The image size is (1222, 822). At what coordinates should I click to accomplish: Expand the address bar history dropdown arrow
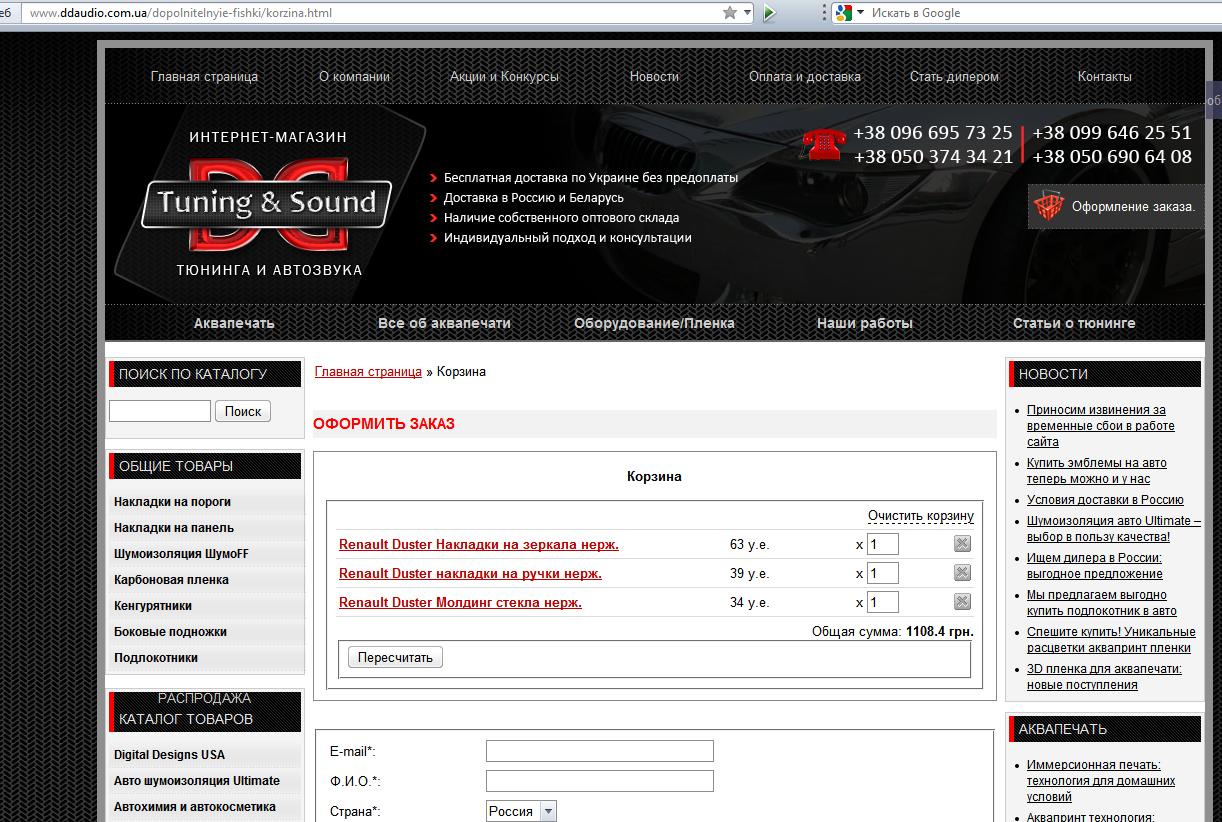(x=748, y=13)
